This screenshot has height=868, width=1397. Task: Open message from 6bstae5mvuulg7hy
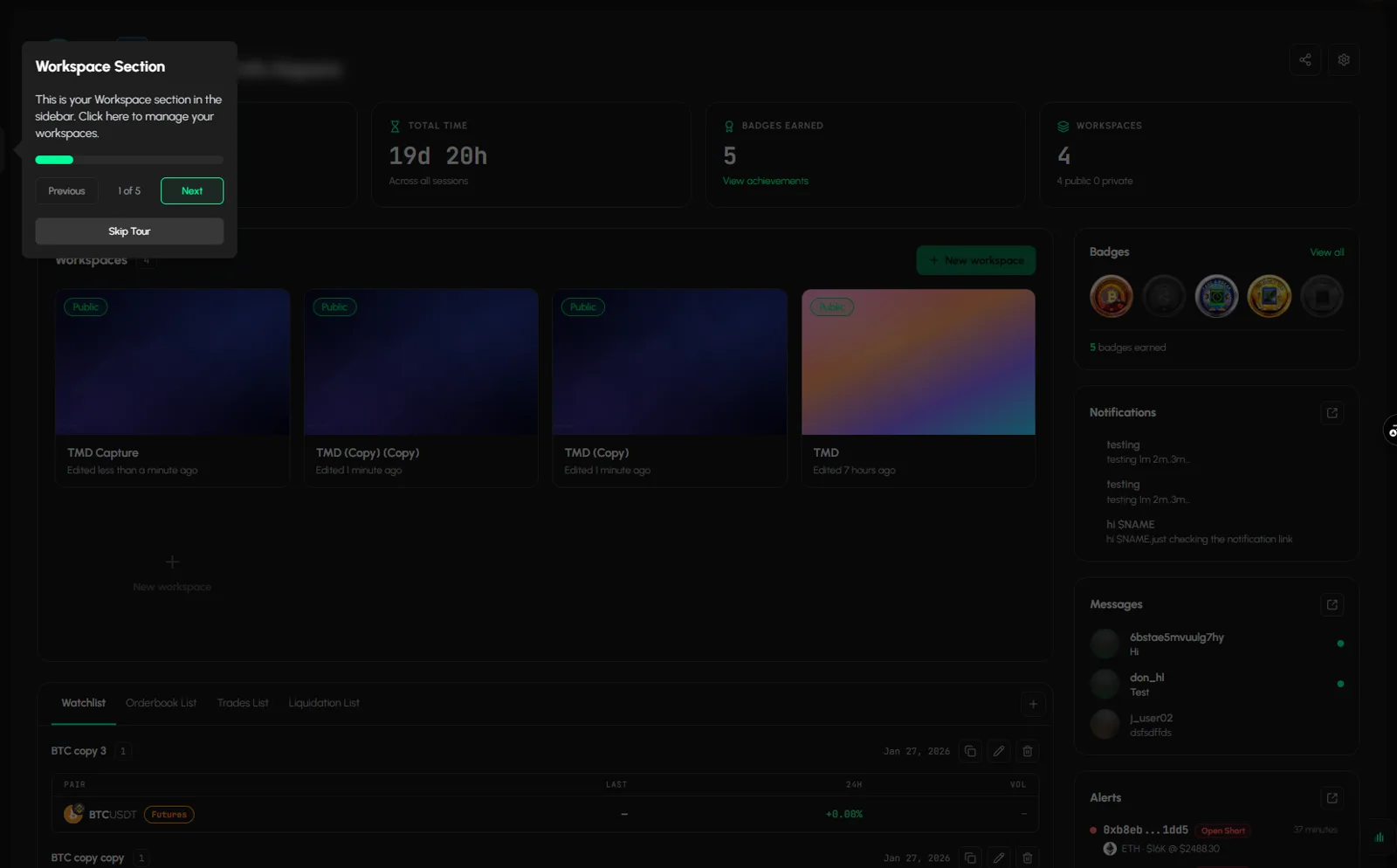(1216, 644)
